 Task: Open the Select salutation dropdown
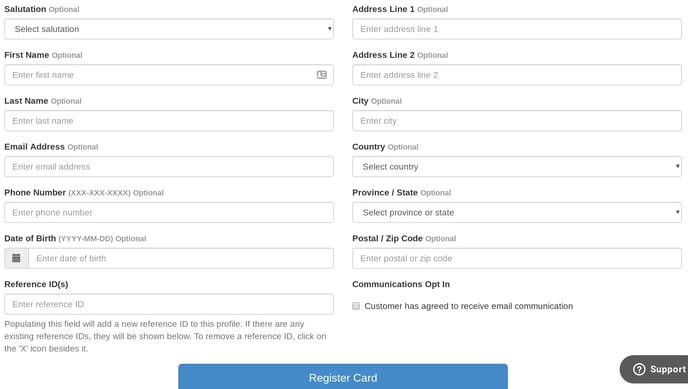169,29
